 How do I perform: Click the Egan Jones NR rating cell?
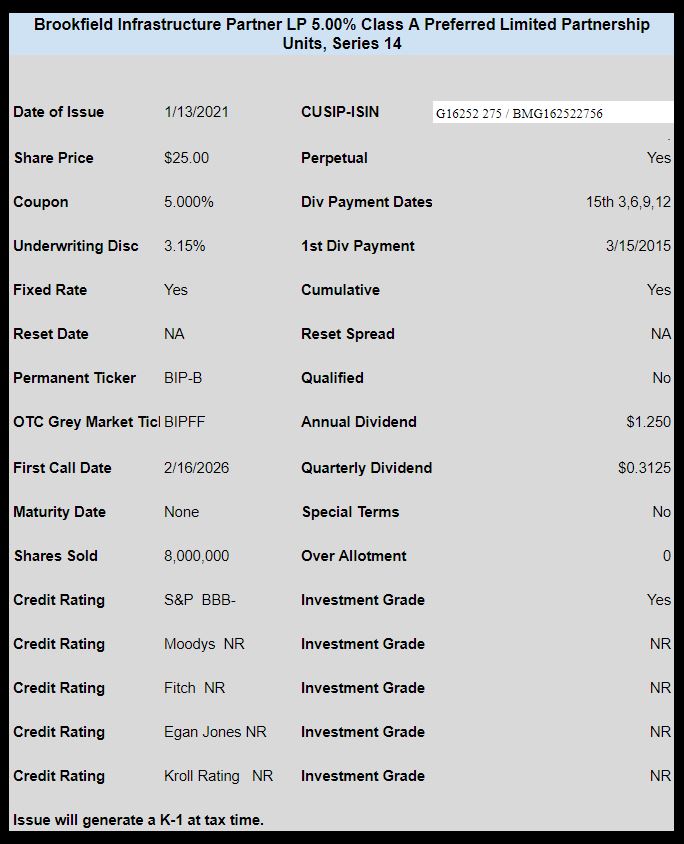pos(215,732)
